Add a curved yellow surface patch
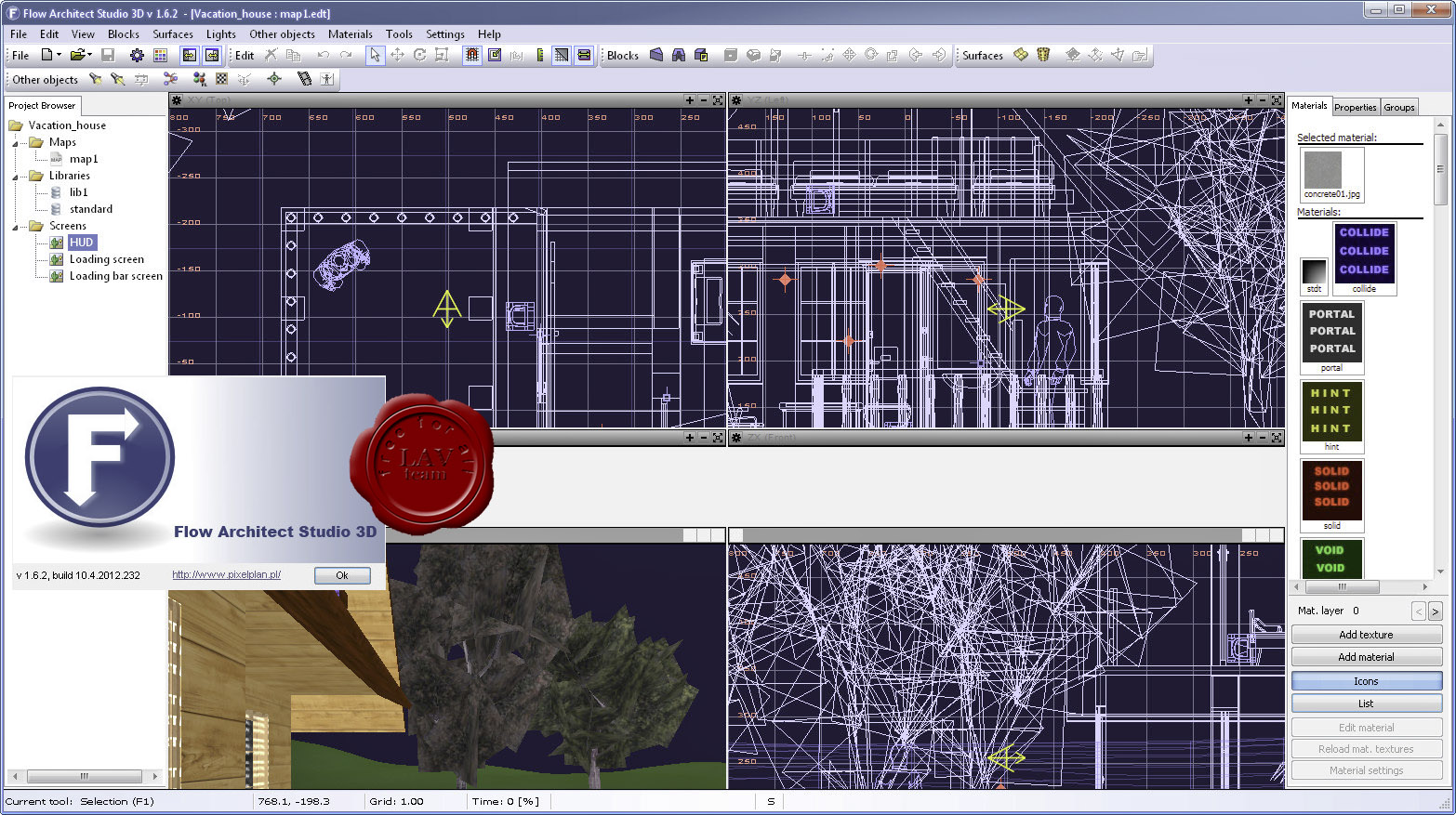The height and width of the screenshot is (815, 1456). click(1021, 55)
